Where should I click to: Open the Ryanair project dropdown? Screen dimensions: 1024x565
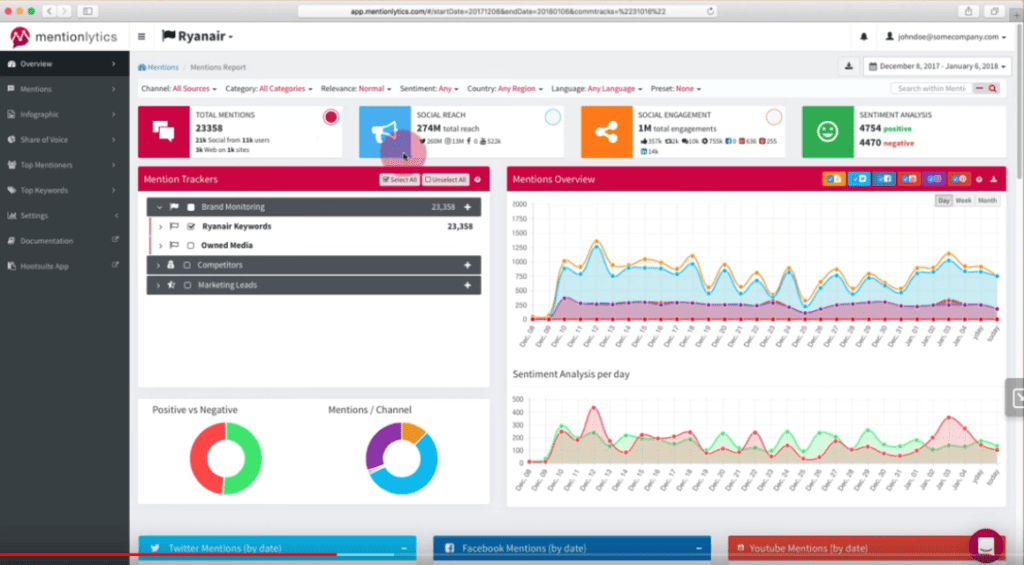197,37
